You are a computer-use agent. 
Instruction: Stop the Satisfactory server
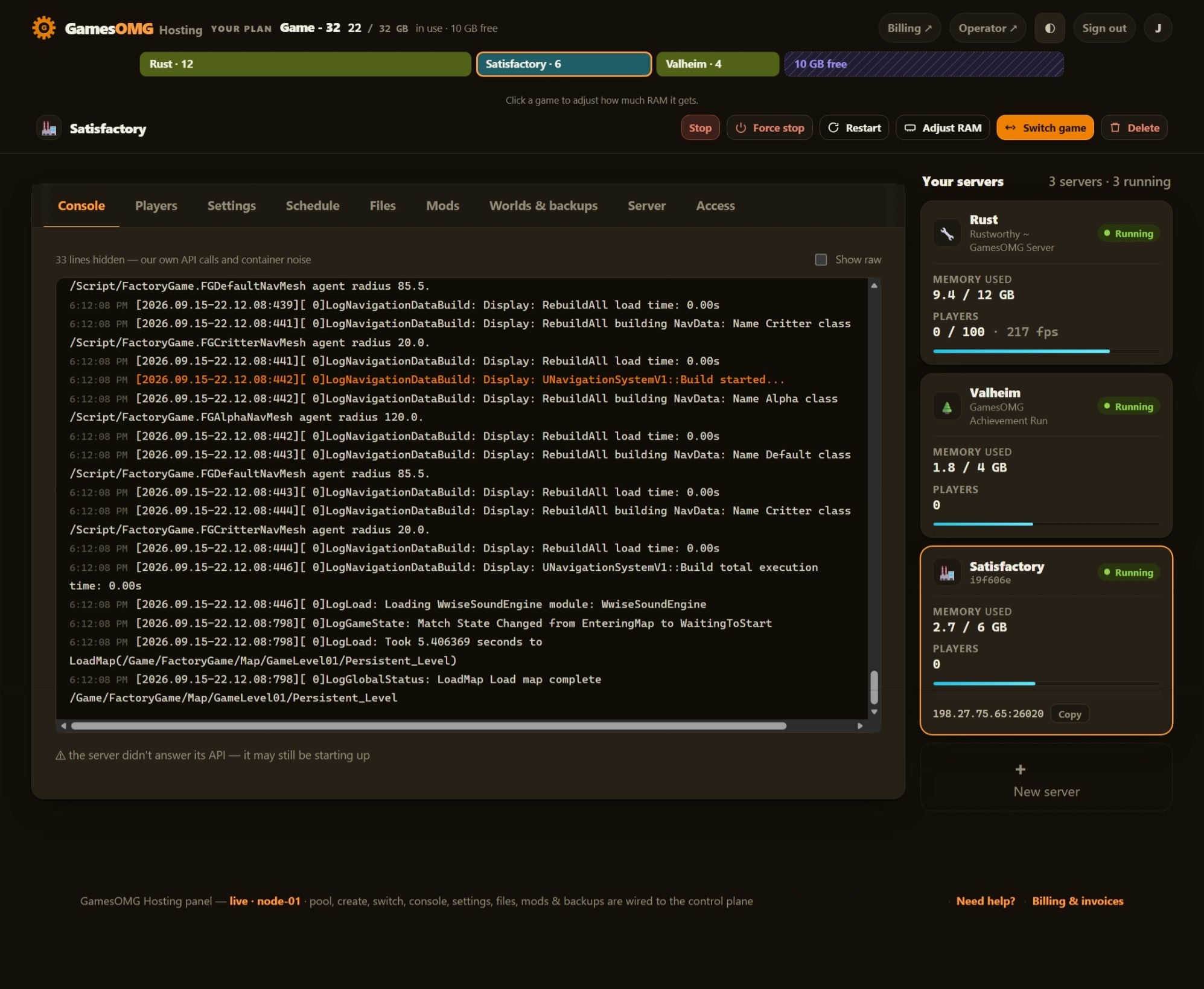700,128
